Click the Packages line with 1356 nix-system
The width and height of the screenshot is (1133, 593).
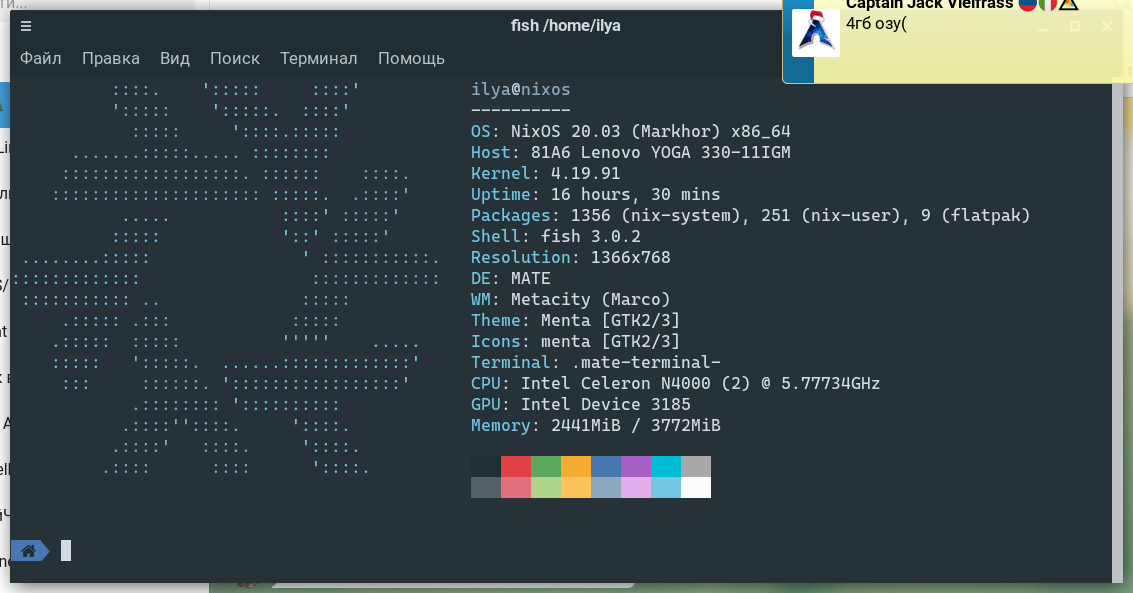[x=751, y=215]
